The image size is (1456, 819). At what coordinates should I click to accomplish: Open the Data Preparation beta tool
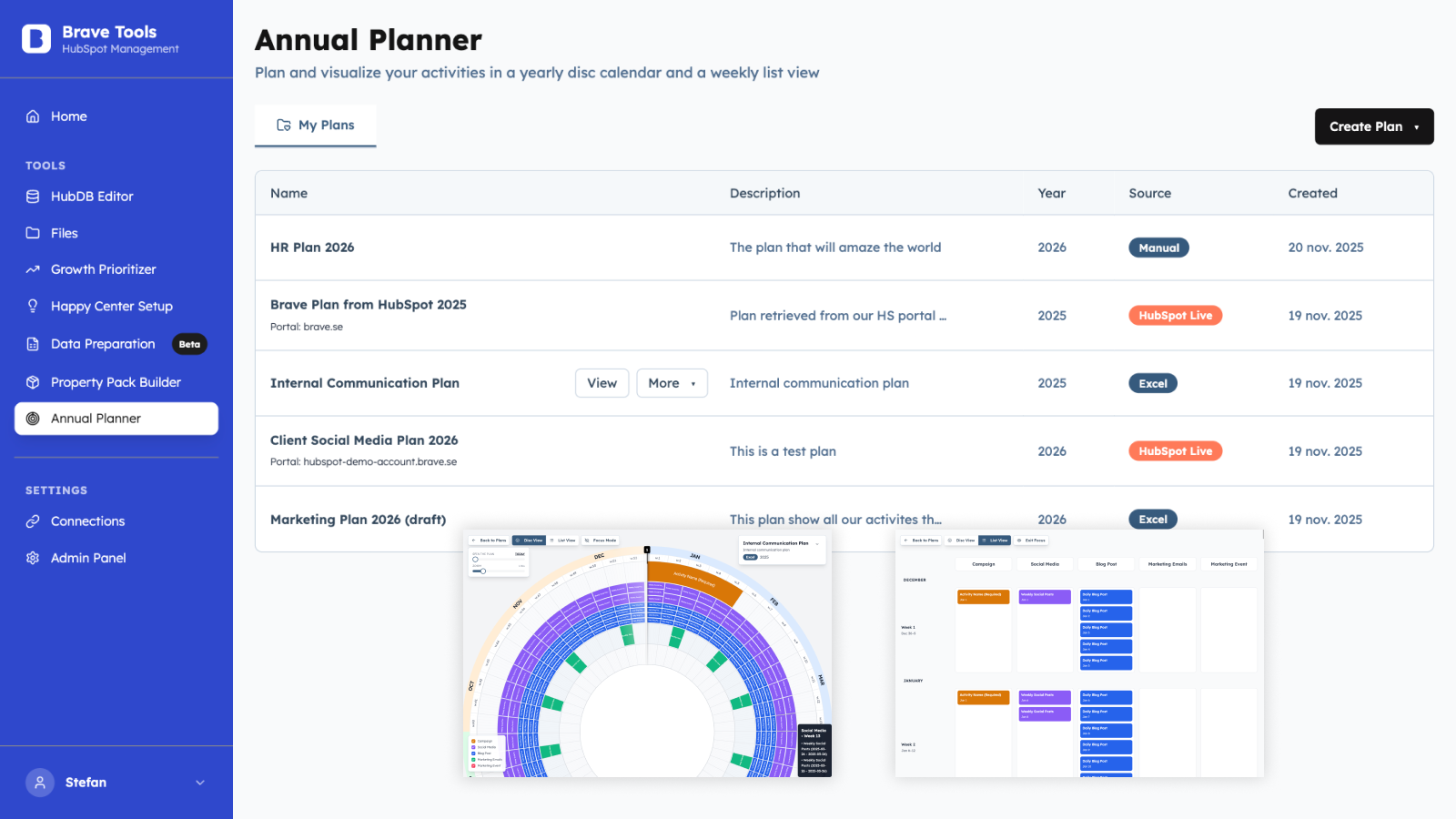point(103,343)
